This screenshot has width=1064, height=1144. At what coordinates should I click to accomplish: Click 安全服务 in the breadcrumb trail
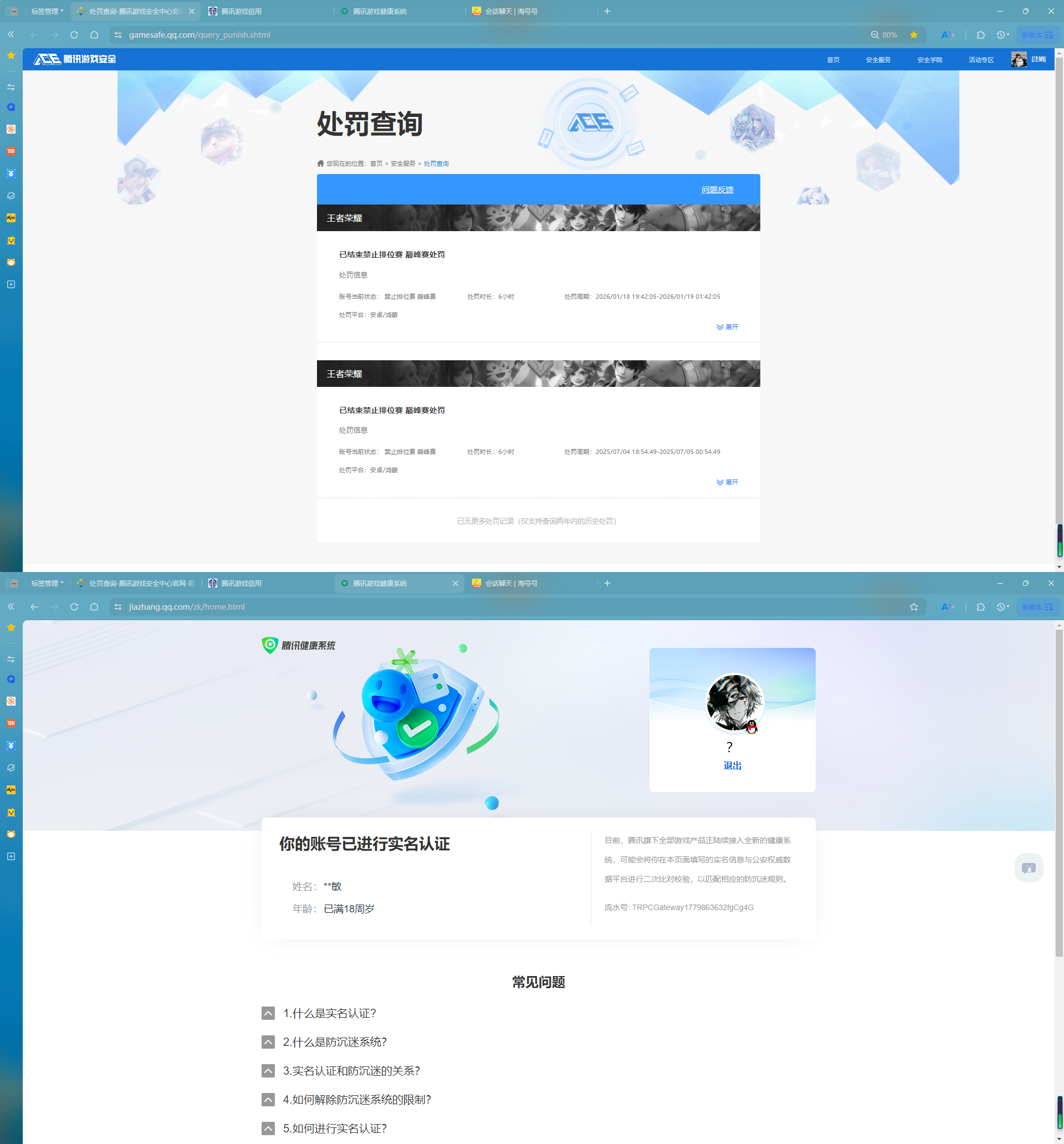403,164
